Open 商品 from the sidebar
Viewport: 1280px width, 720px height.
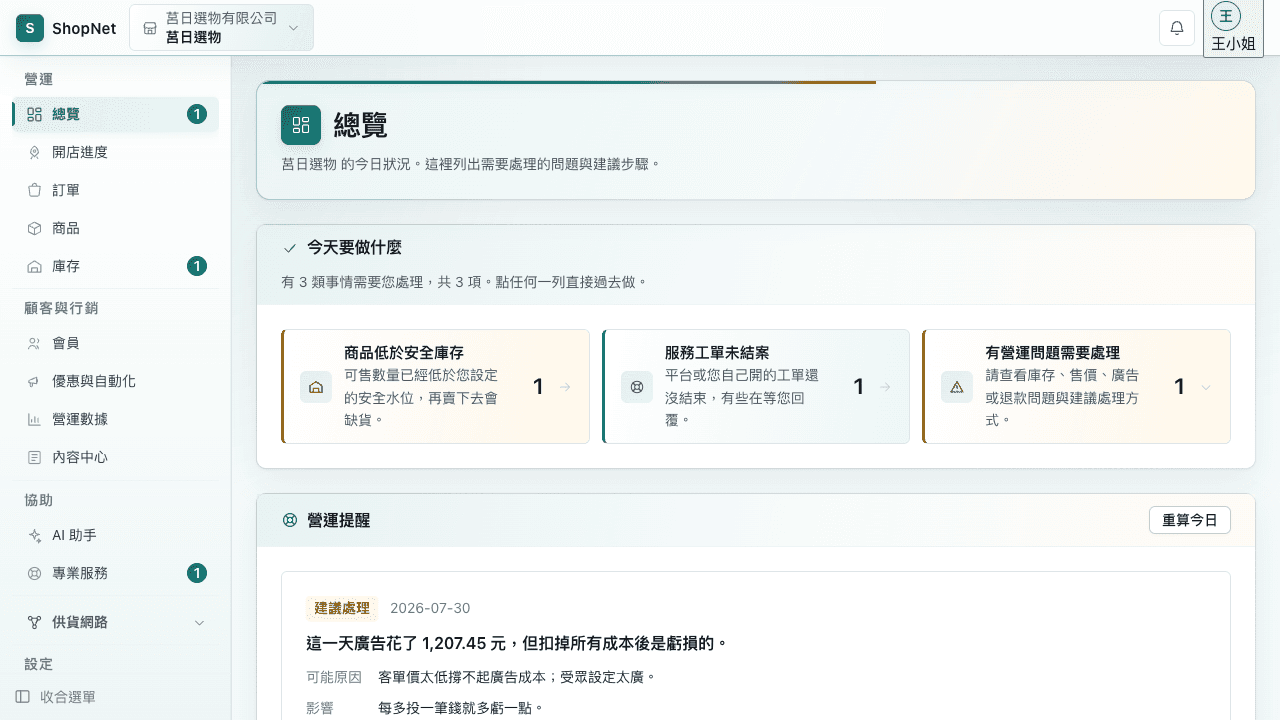point(115,228)
